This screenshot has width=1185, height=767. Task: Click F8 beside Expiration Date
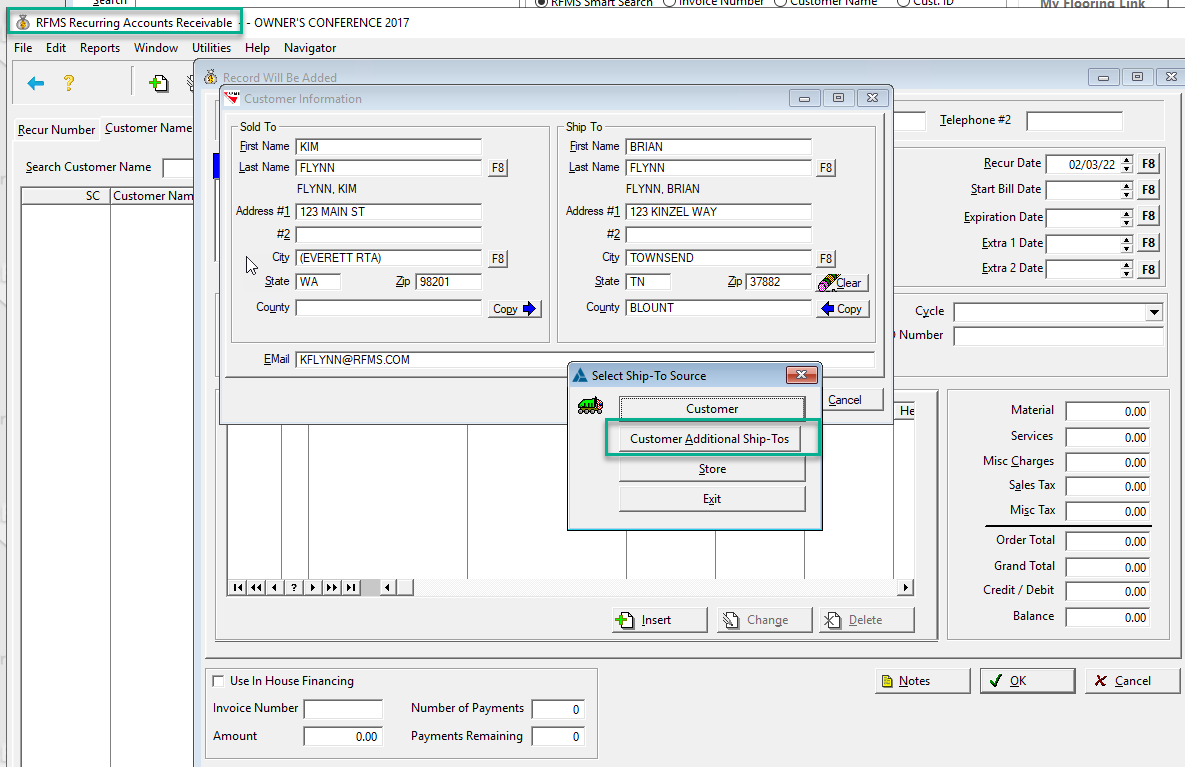[x=1148, y=217]
